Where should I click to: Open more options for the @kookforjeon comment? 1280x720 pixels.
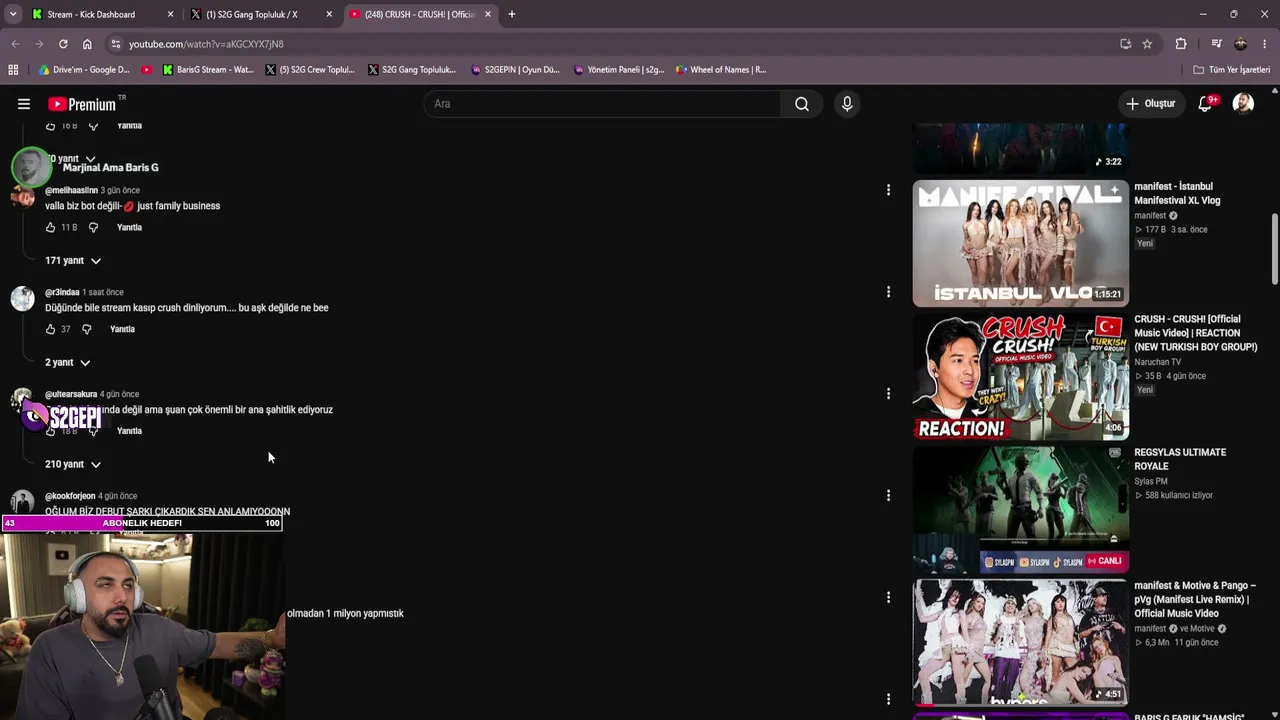pyautogui.click(x=888, y=495)
